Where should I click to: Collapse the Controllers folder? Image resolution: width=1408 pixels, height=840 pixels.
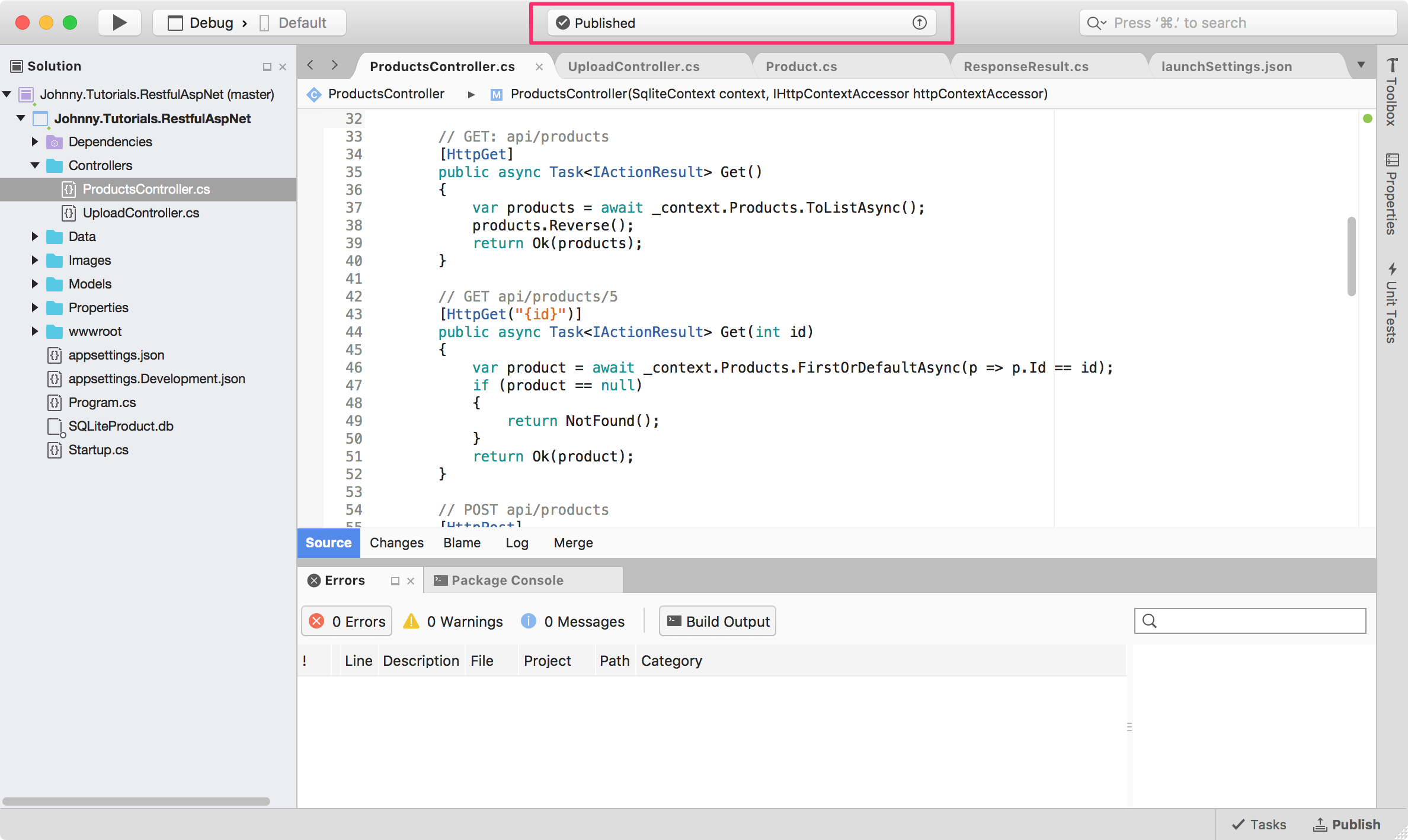(x=35, y=165)
